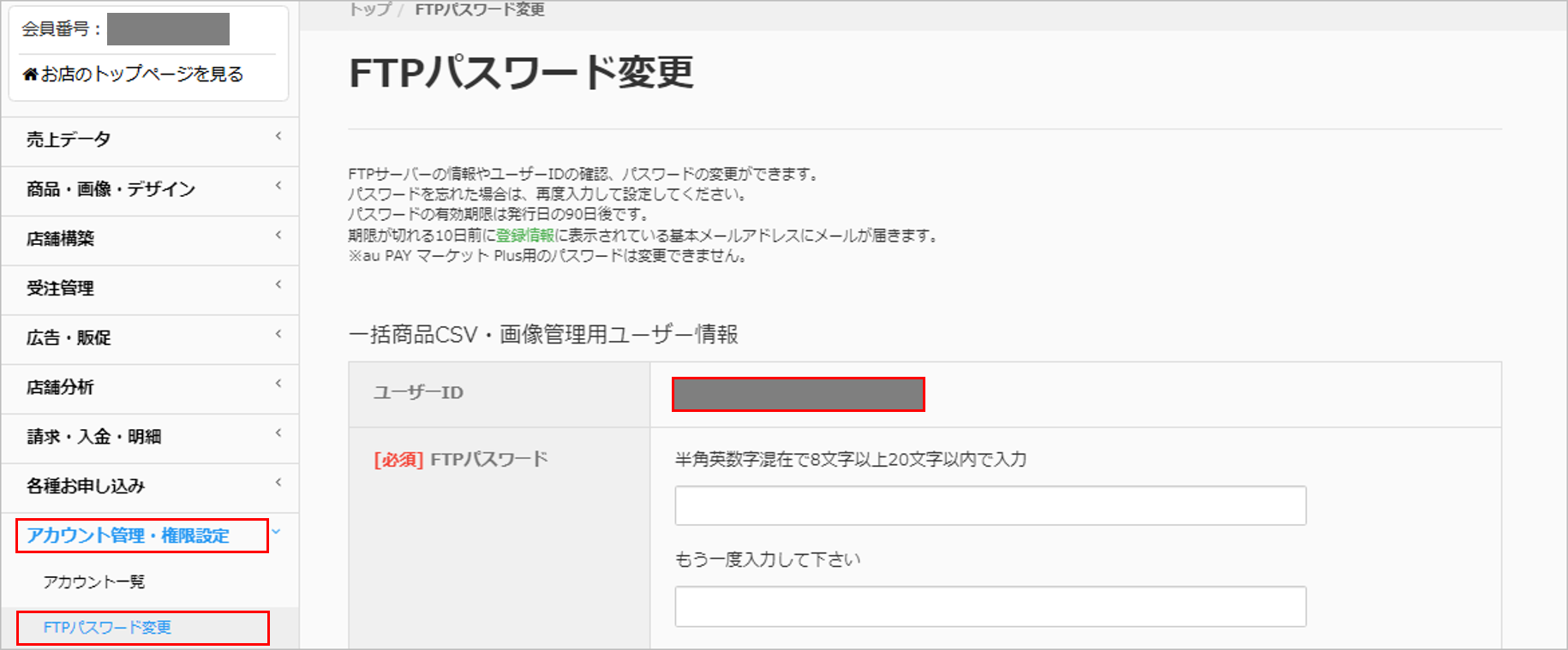Focus the もう一度入力して下さい confirmation field
The width and height of the screenshot is (1568, 650).
(x=990, y=606)
